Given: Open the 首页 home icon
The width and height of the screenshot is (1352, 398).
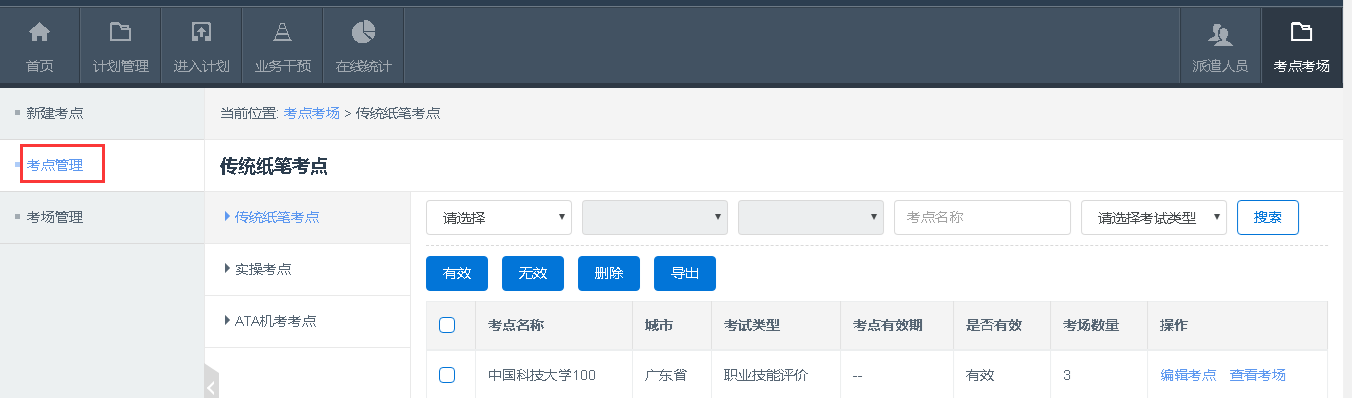Looking at the screenshot, I should pyautogui.click(x=39, y=33).
